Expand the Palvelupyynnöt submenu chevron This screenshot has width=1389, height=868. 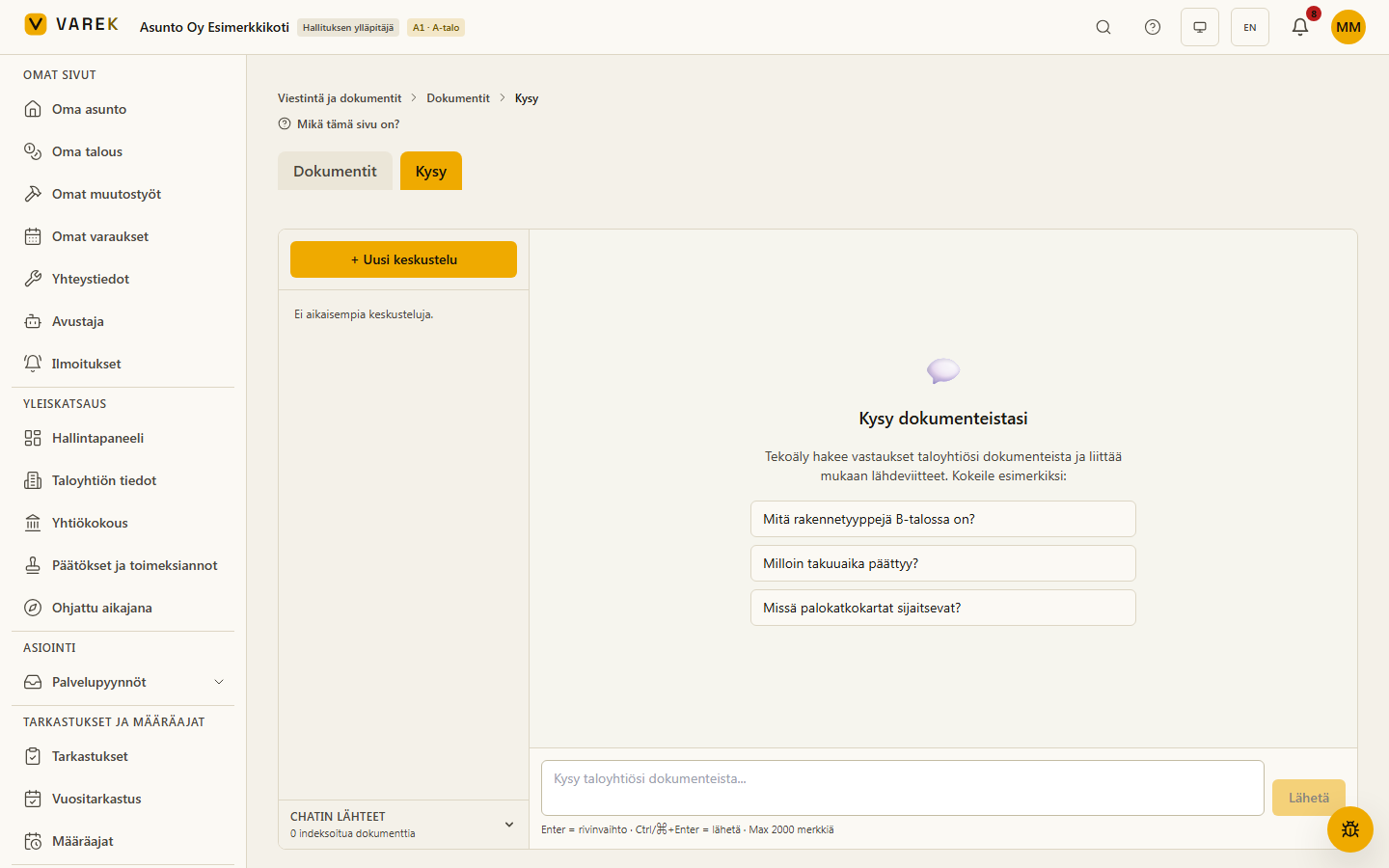pyautogui.click(x=219, y=682)
